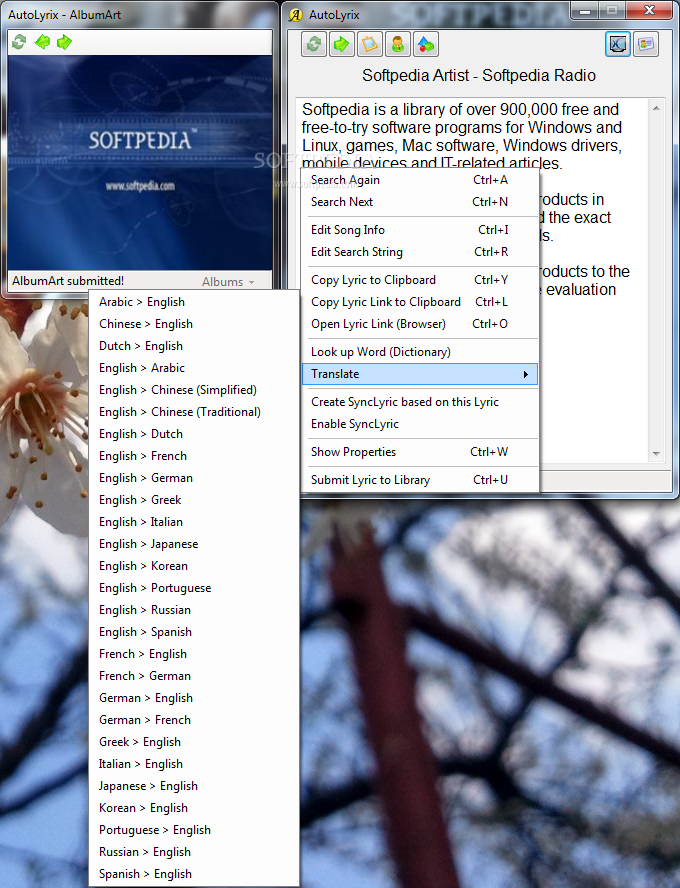Pick English > Italian translation

click(194, 522)
